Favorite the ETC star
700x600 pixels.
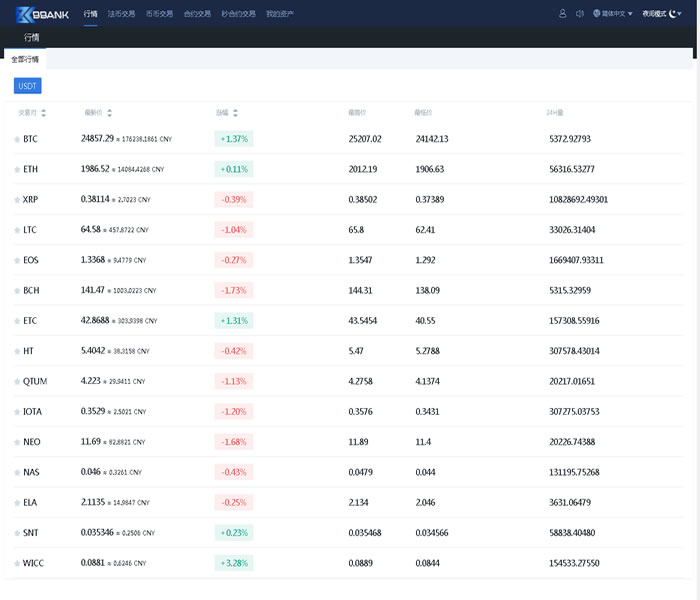point(17,321)
